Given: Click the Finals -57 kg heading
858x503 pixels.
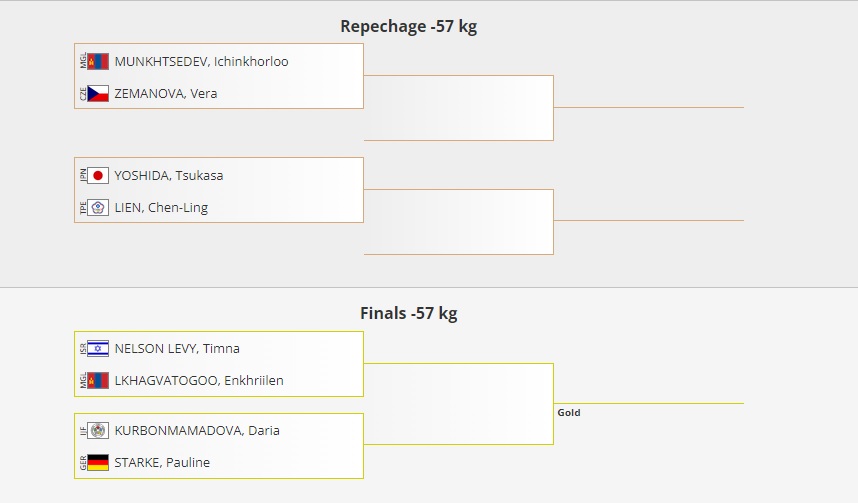Looking at the screenshot, I should tap(408, 314).
